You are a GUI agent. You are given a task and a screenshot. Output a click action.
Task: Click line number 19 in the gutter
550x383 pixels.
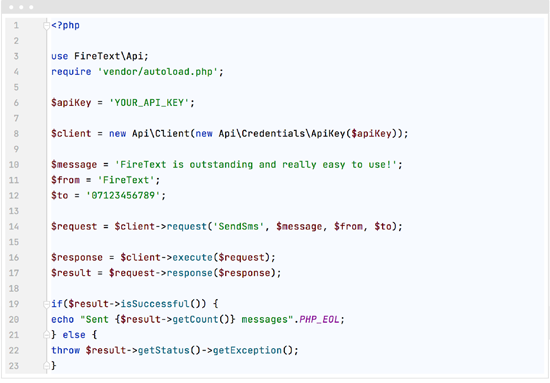[14, 304]
